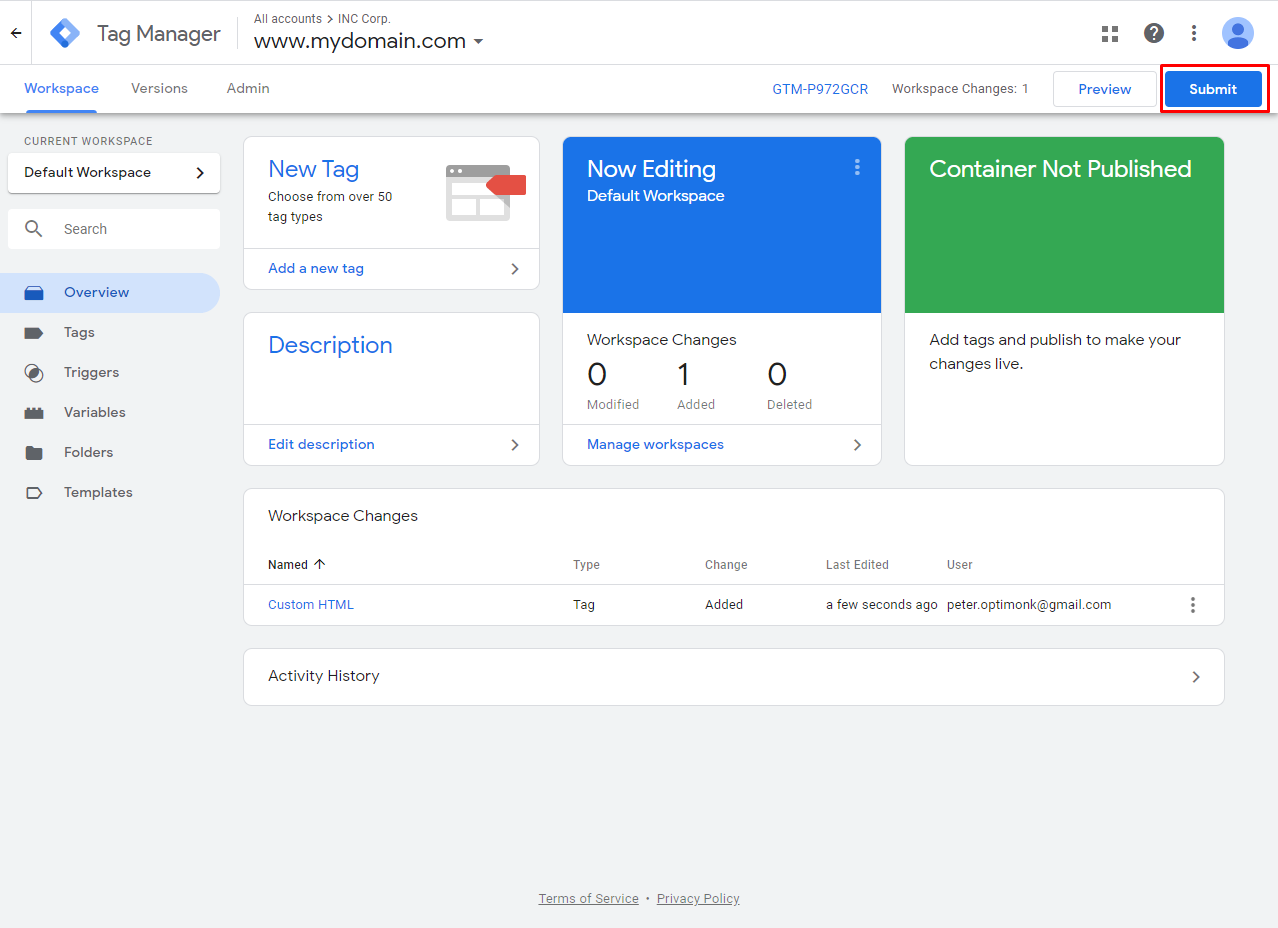This screenshot has width=1278, height=928.
Task: Click the peter.optimonk@gmail.com user cell
Action: tap(1029, 605)
